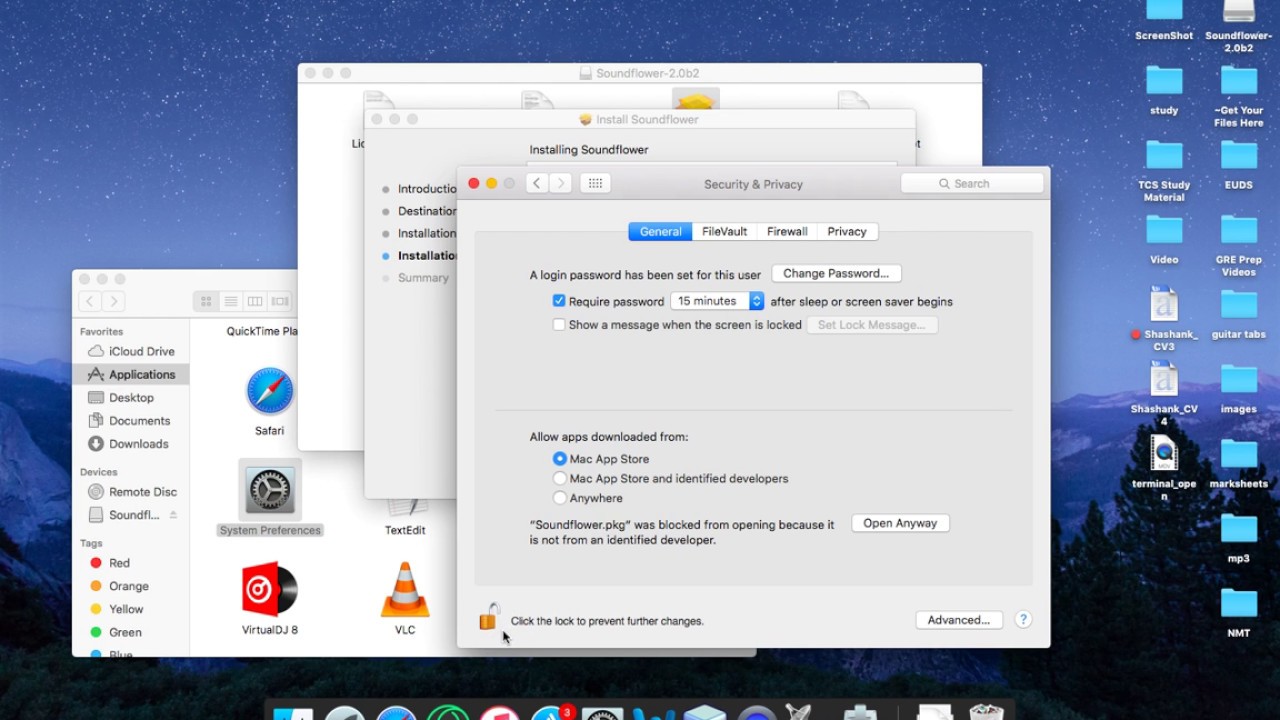
Task: Switch Finder to cover flow view
Action: 280,301
